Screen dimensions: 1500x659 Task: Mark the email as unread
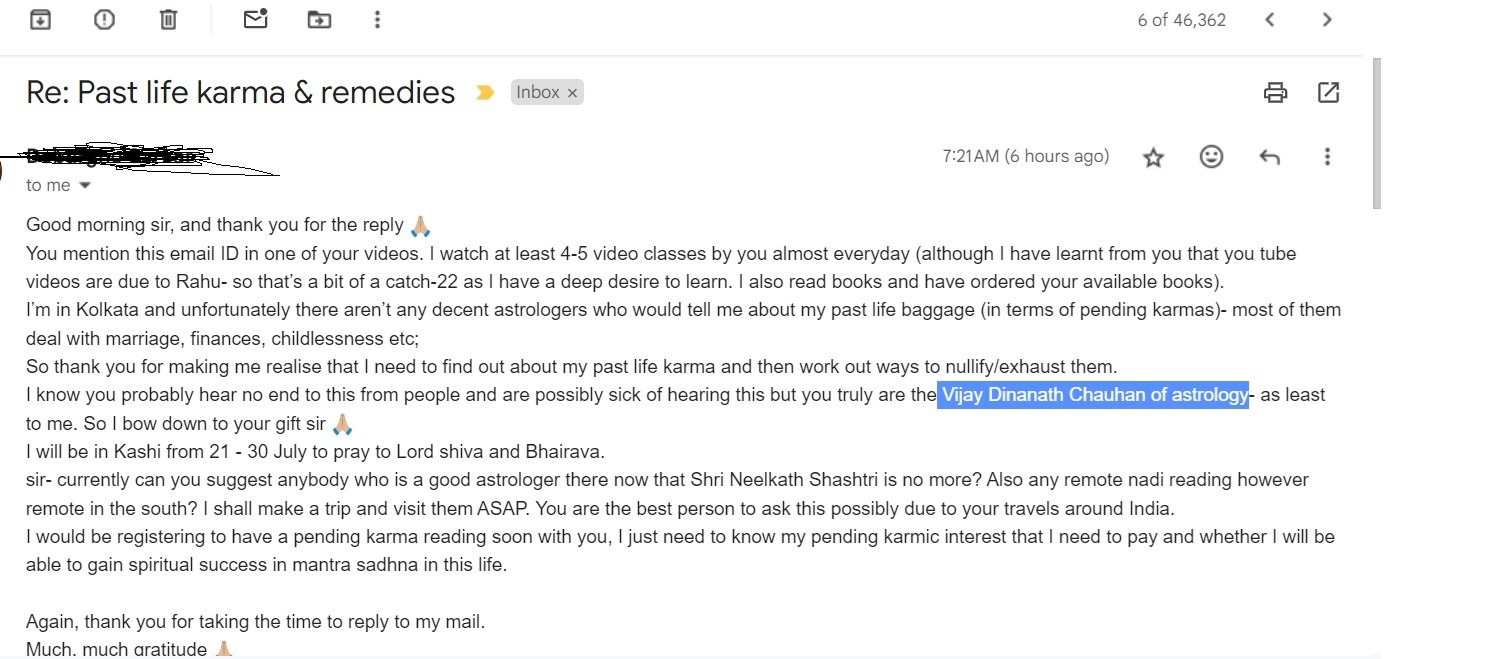coord(255,19)
